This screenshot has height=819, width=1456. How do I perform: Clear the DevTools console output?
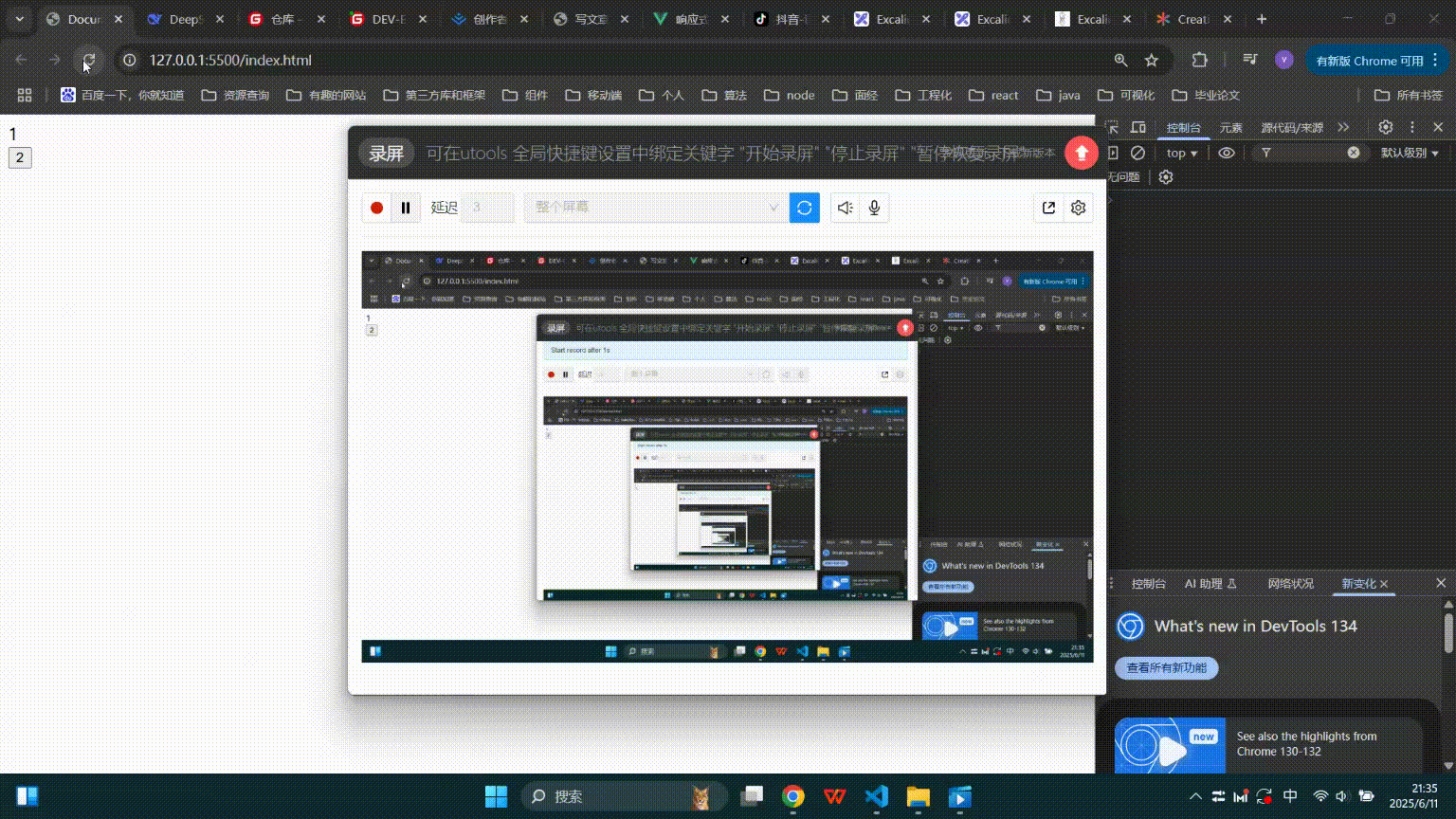click(x=1137, y=153)
